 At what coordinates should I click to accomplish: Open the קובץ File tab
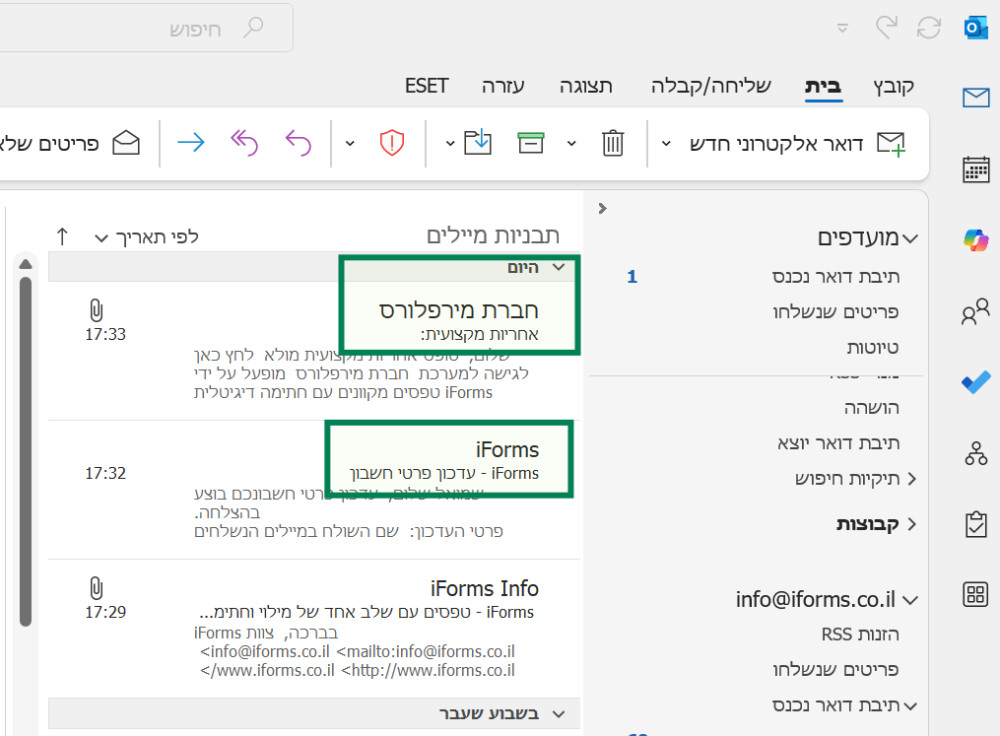pos(893,85)
